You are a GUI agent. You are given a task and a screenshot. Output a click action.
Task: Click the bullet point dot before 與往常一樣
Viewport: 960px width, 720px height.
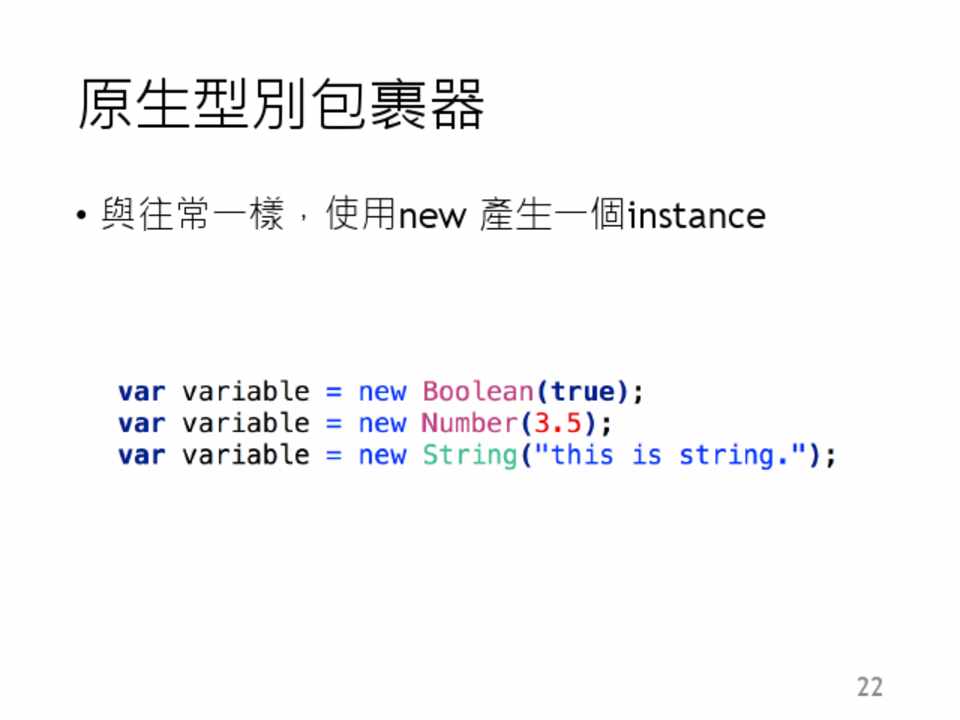click(82, 217)
